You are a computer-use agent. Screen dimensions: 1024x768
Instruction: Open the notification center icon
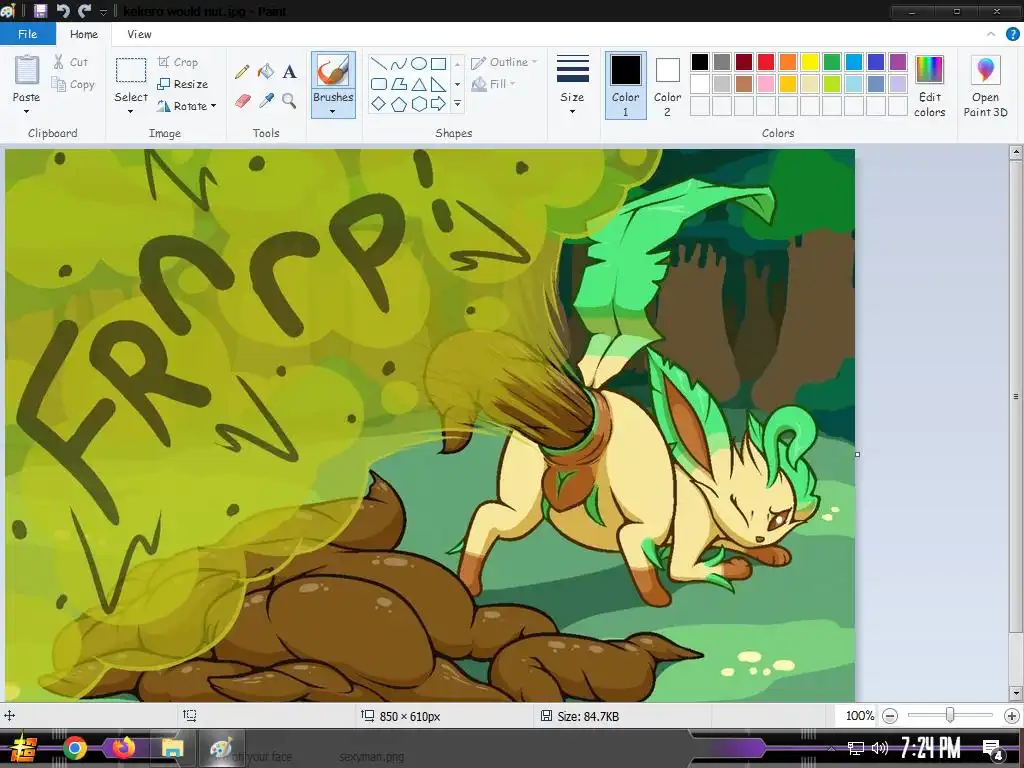tap(993, 750)
